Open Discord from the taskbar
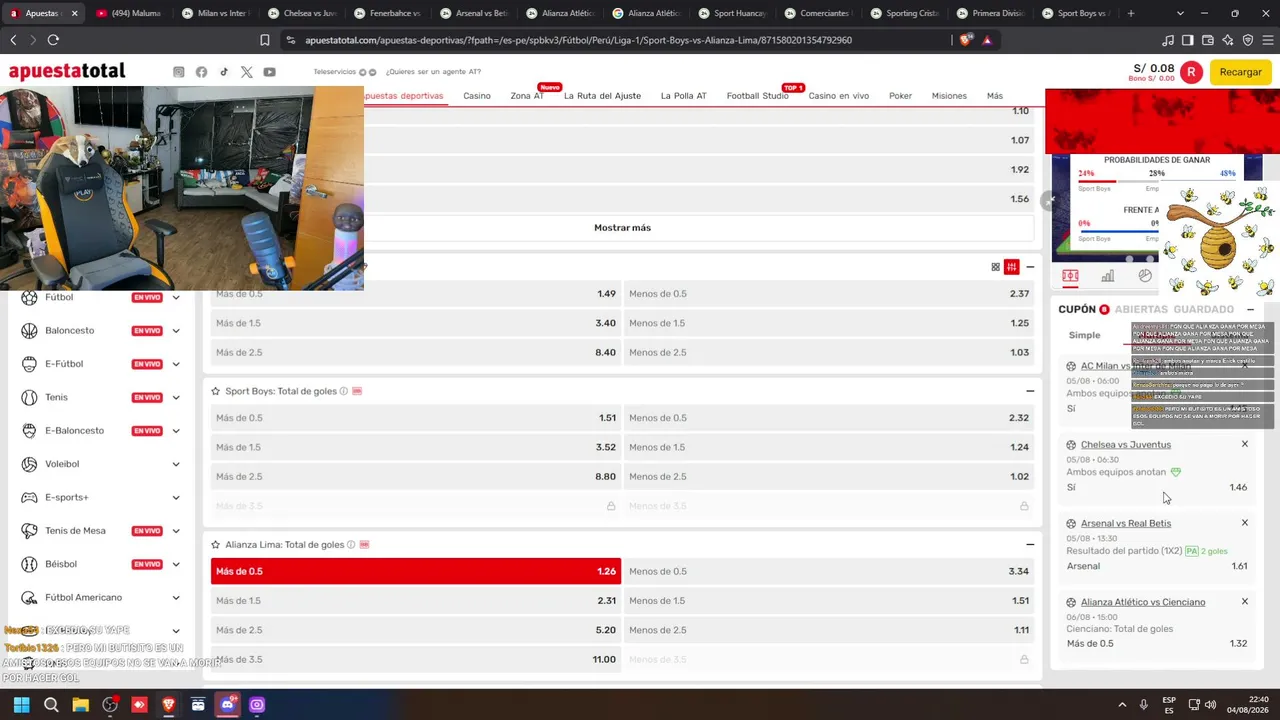 click(x=227, y=705)
